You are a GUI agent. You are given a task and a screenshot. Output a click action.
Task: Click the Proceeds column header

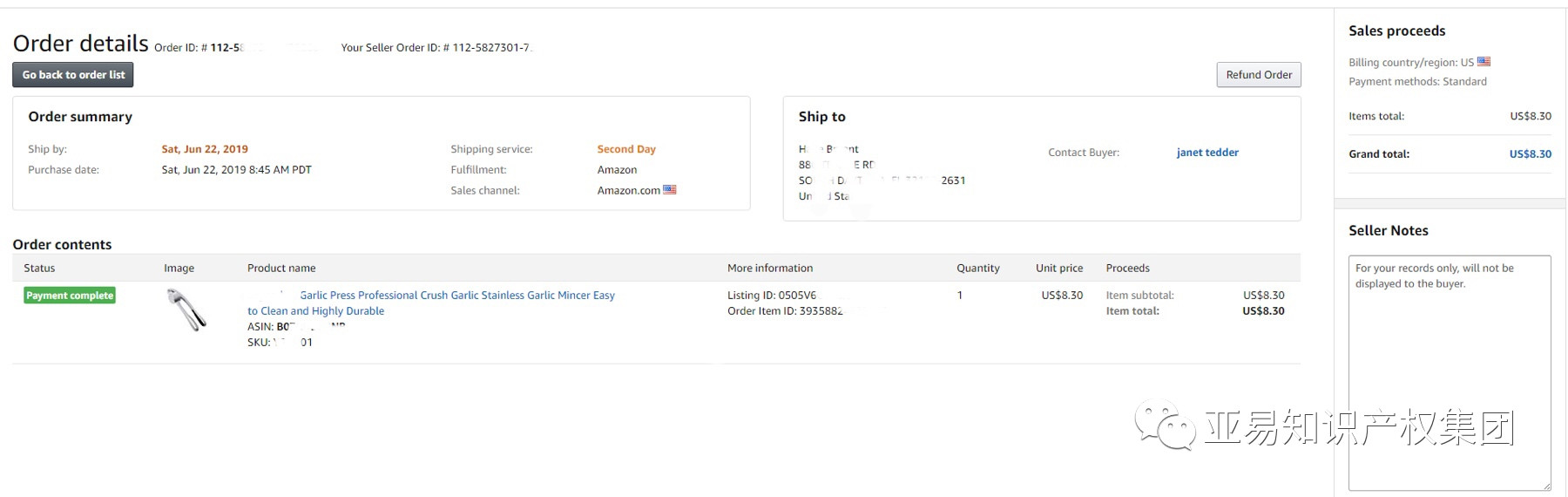coord(1127,269)
